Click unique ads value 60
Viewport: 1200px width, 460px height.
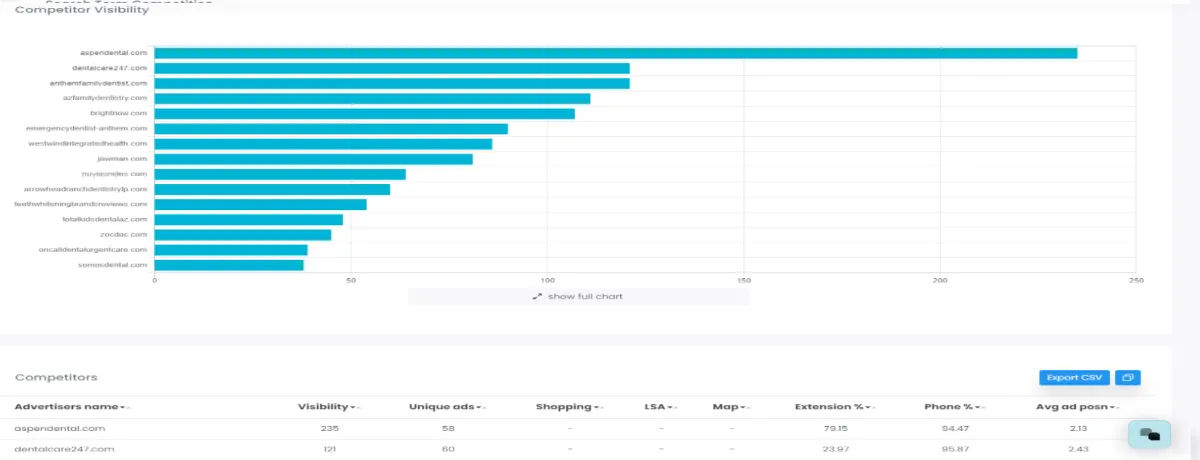(x=447, y=449)
